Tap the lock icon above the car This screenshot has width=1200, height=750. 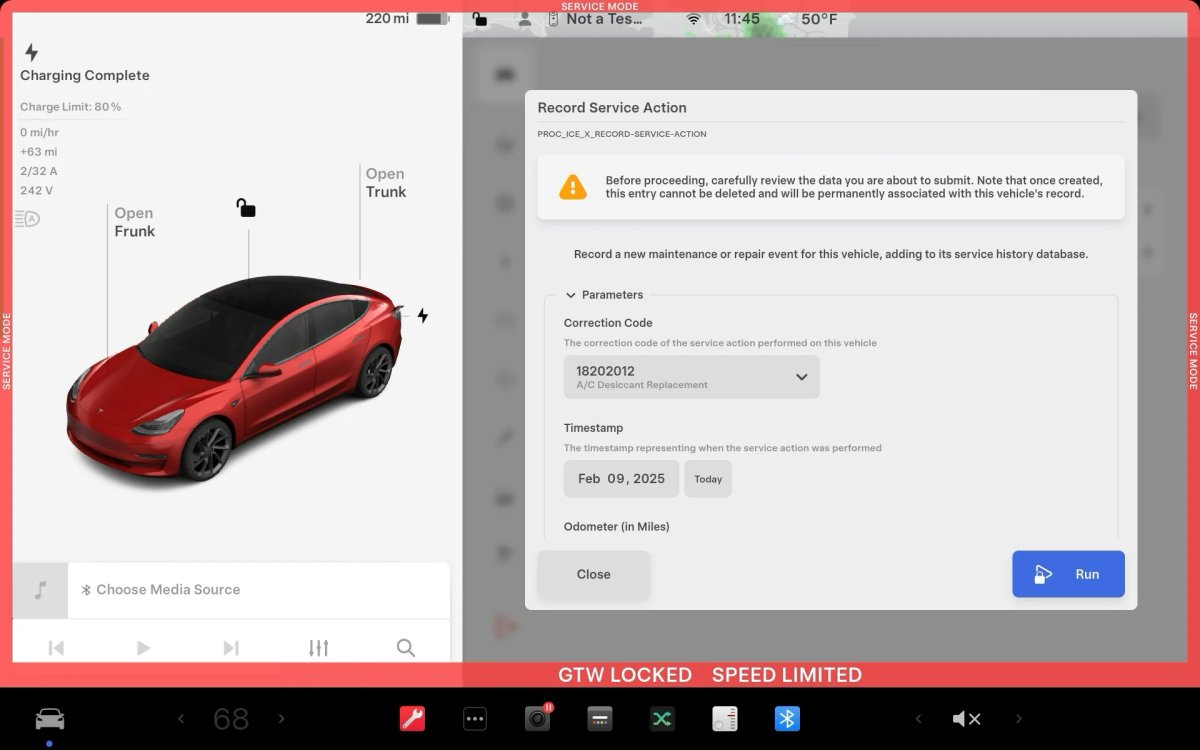tap(246, 208)
